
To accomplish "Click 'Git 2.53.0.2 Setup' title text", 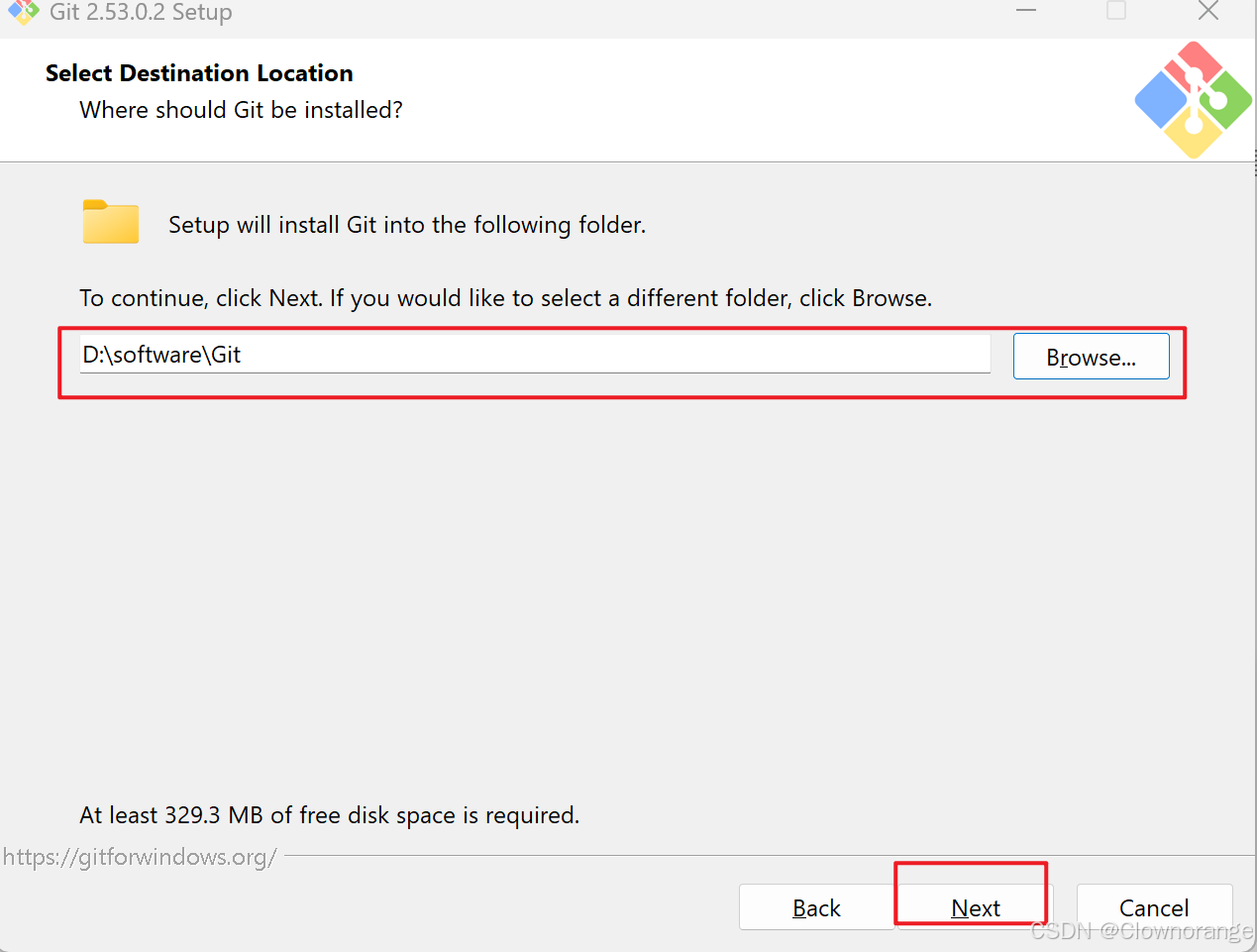I will click(x=141, y=12).
